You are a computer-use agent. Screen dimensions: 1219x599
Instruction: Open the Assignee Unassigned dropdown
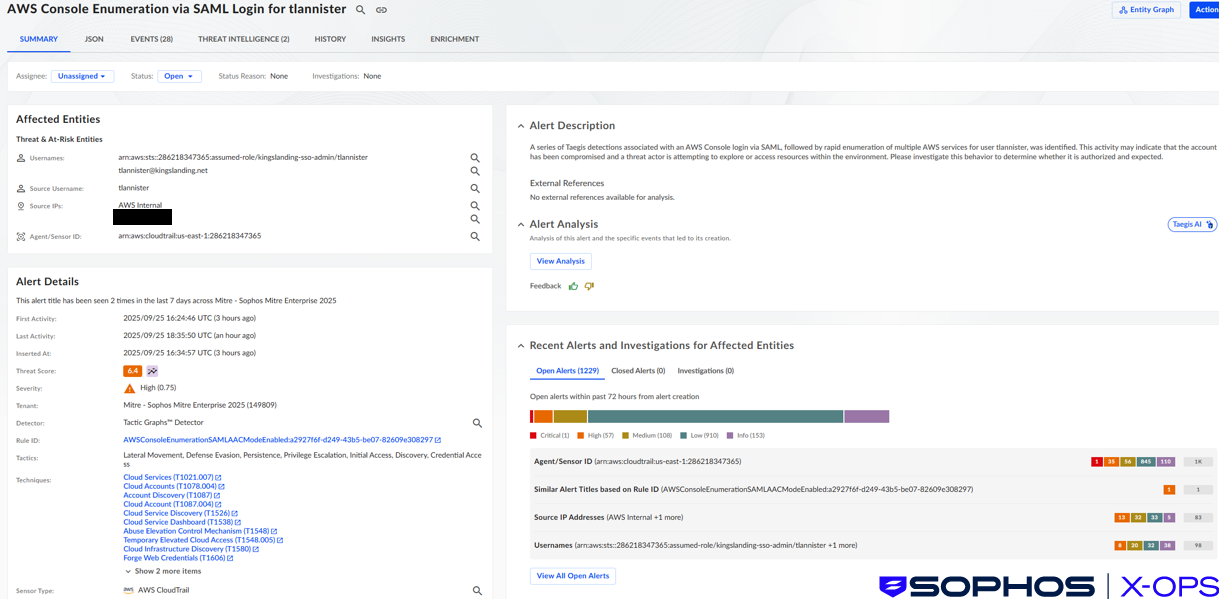(82, 75)
